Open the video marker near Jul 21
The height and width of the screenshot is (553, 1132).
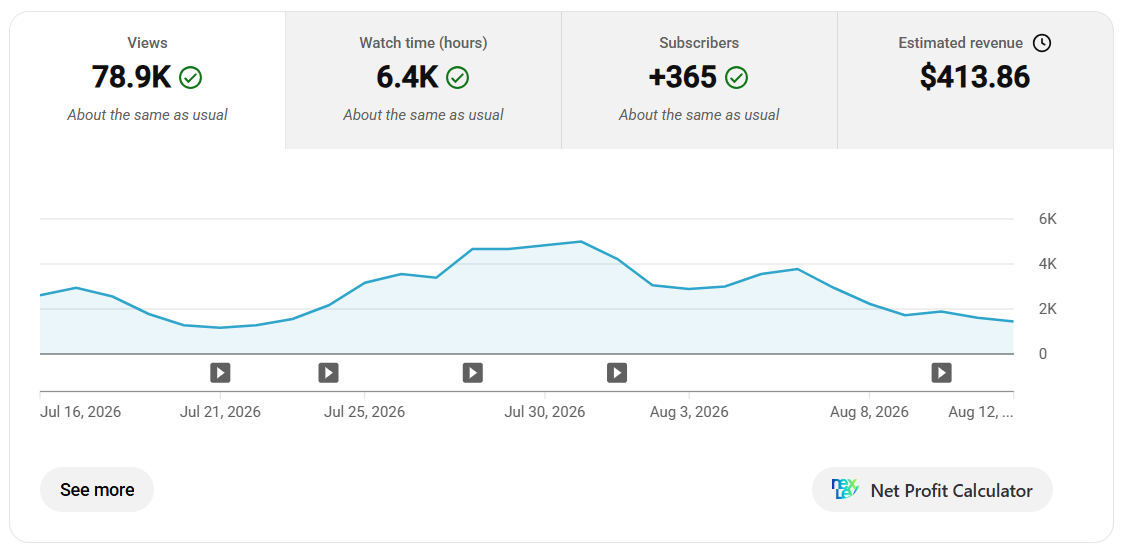(220, 373)
